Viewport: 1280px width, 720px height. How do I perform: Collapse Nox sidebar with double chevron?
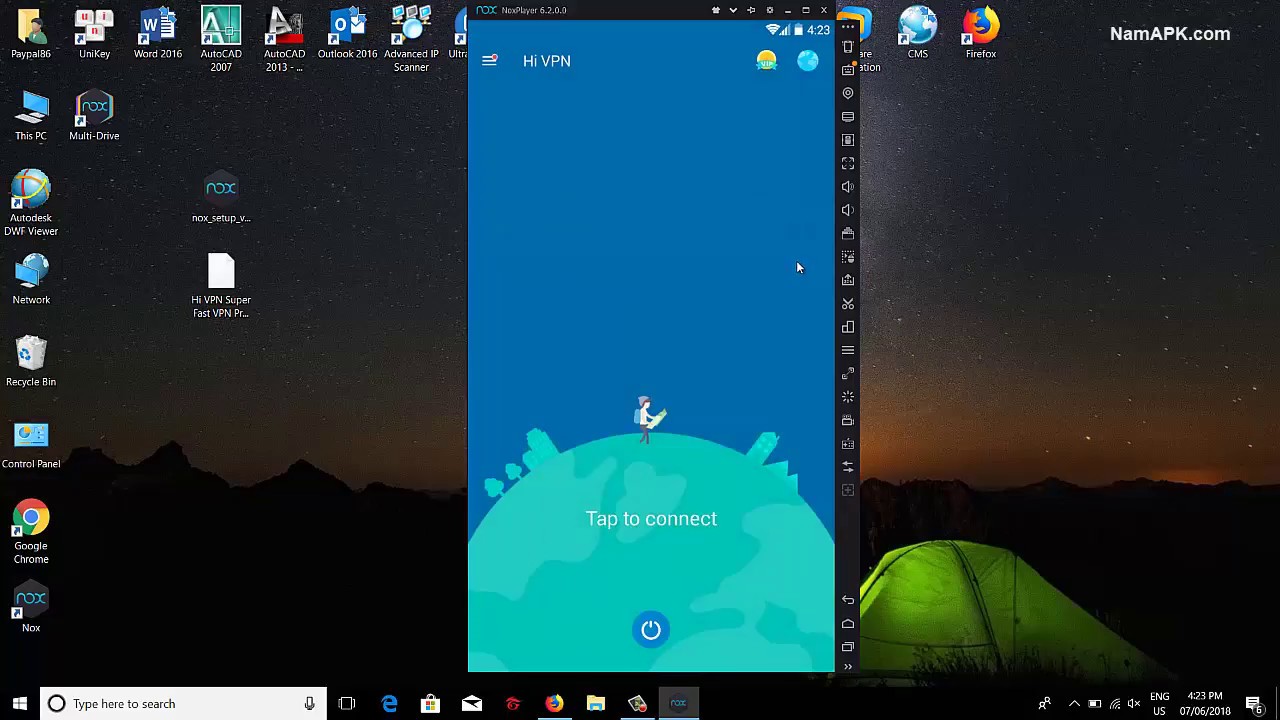point(848,666)
